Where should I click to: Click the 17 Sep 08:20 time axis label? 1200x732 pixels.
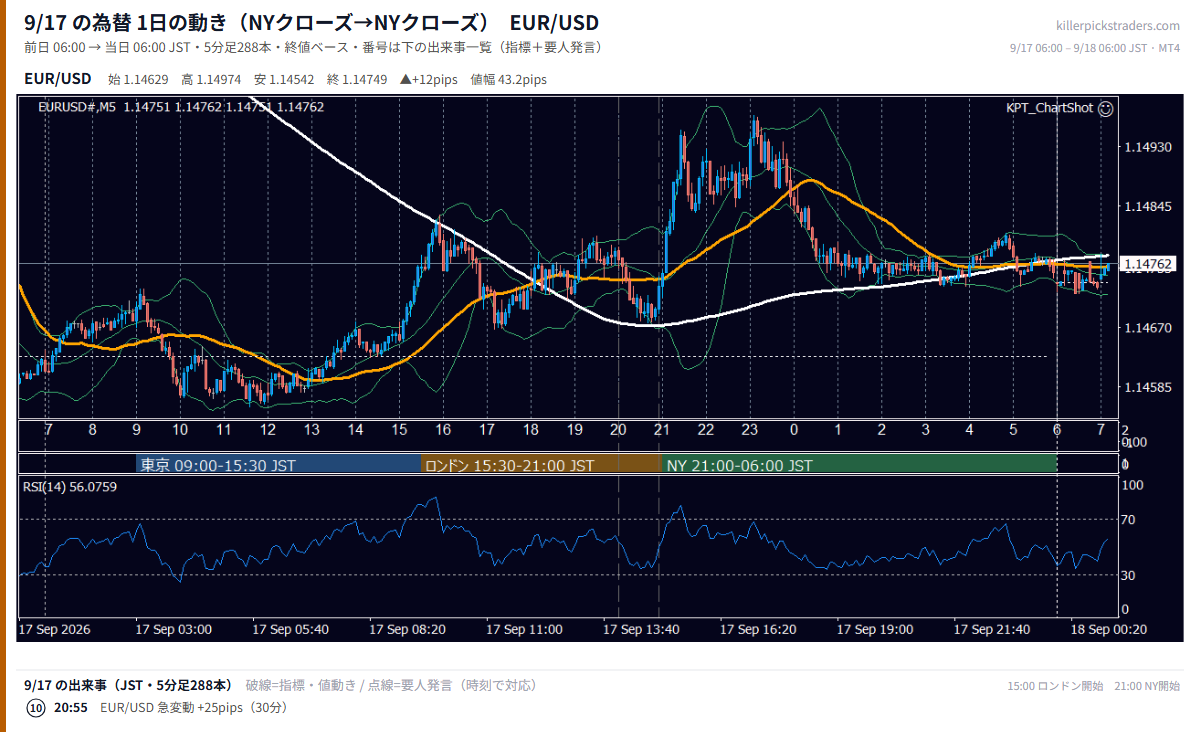click(x=408, y=630)
